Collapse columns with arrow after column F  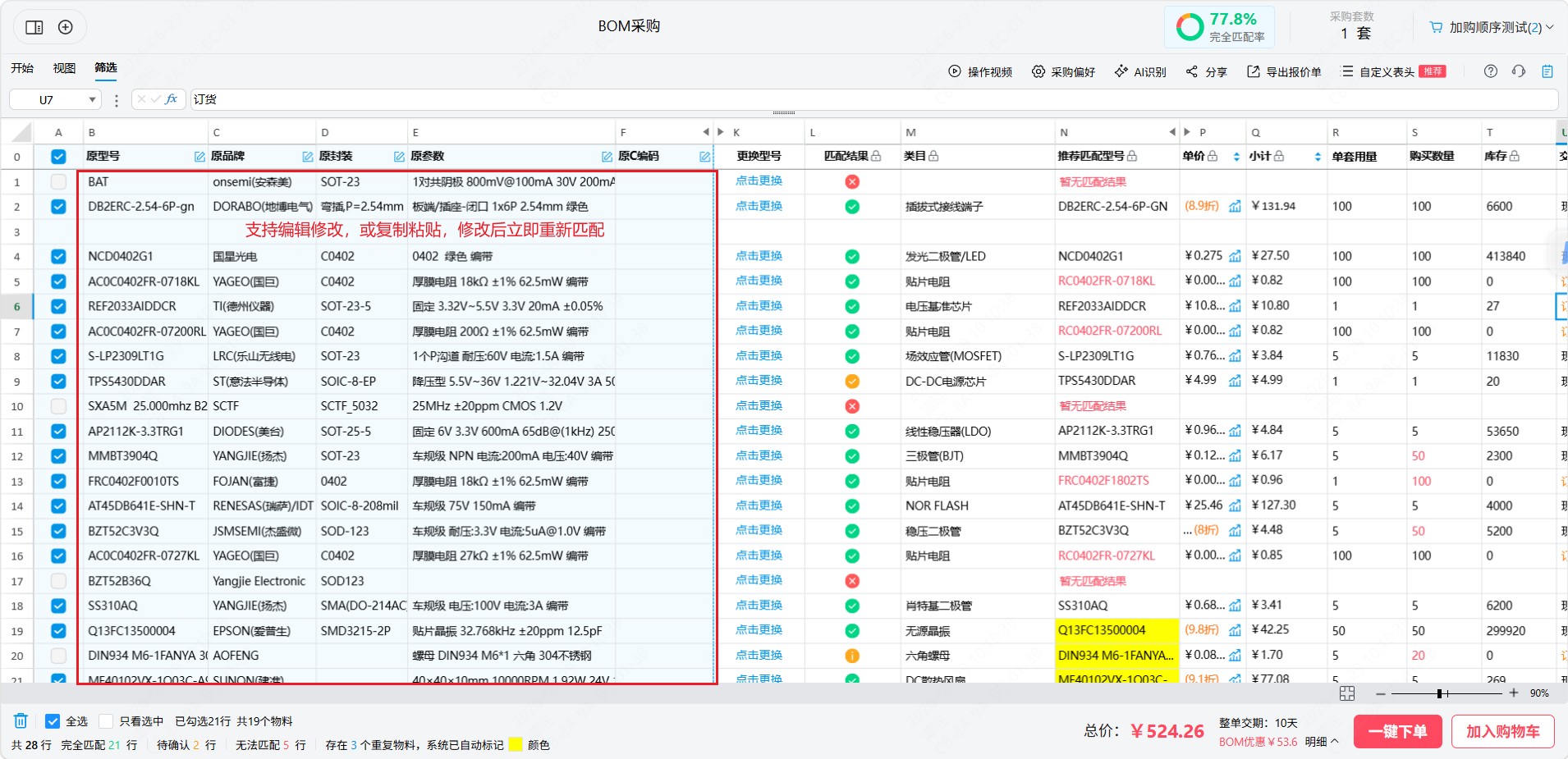705,132
